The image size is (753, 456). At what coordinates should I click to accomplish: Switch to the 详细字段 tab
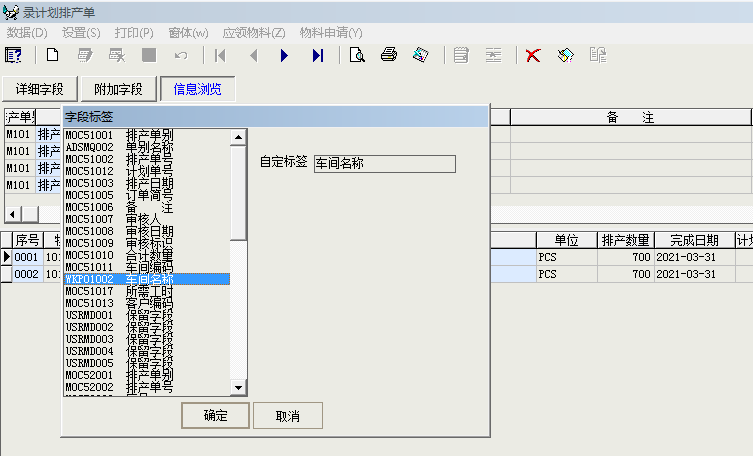pyautogui.click(x=39, y=89)
